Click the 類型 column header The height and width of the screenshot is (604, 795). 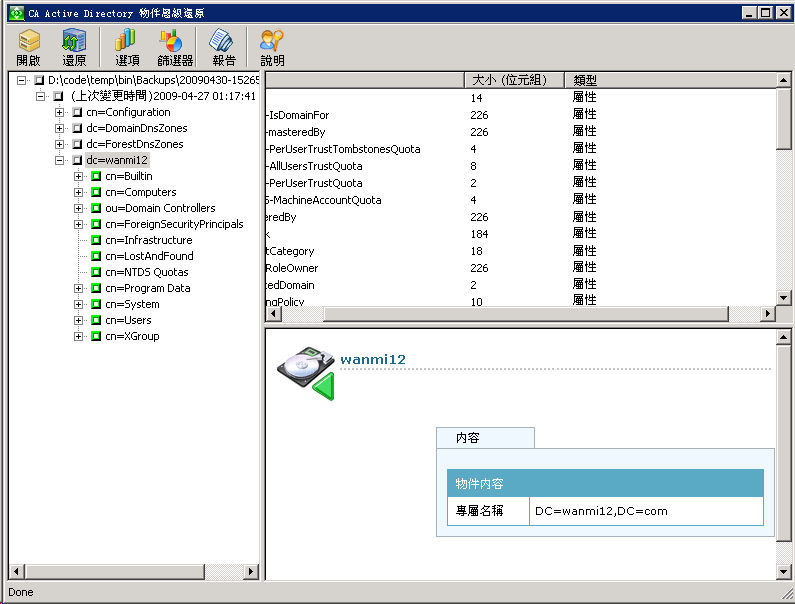click(585, 80)
